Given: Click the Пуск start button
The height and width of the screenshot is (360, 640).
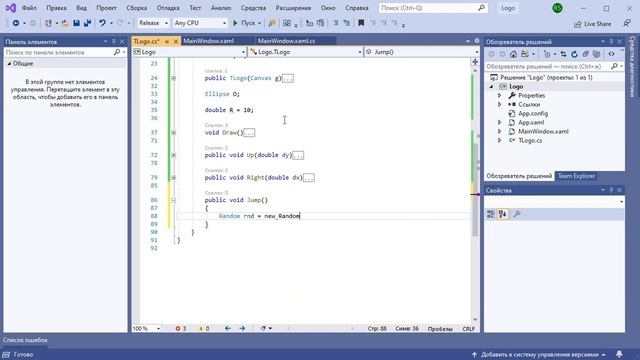Looking at the screenshot, I should click(247, 23).
